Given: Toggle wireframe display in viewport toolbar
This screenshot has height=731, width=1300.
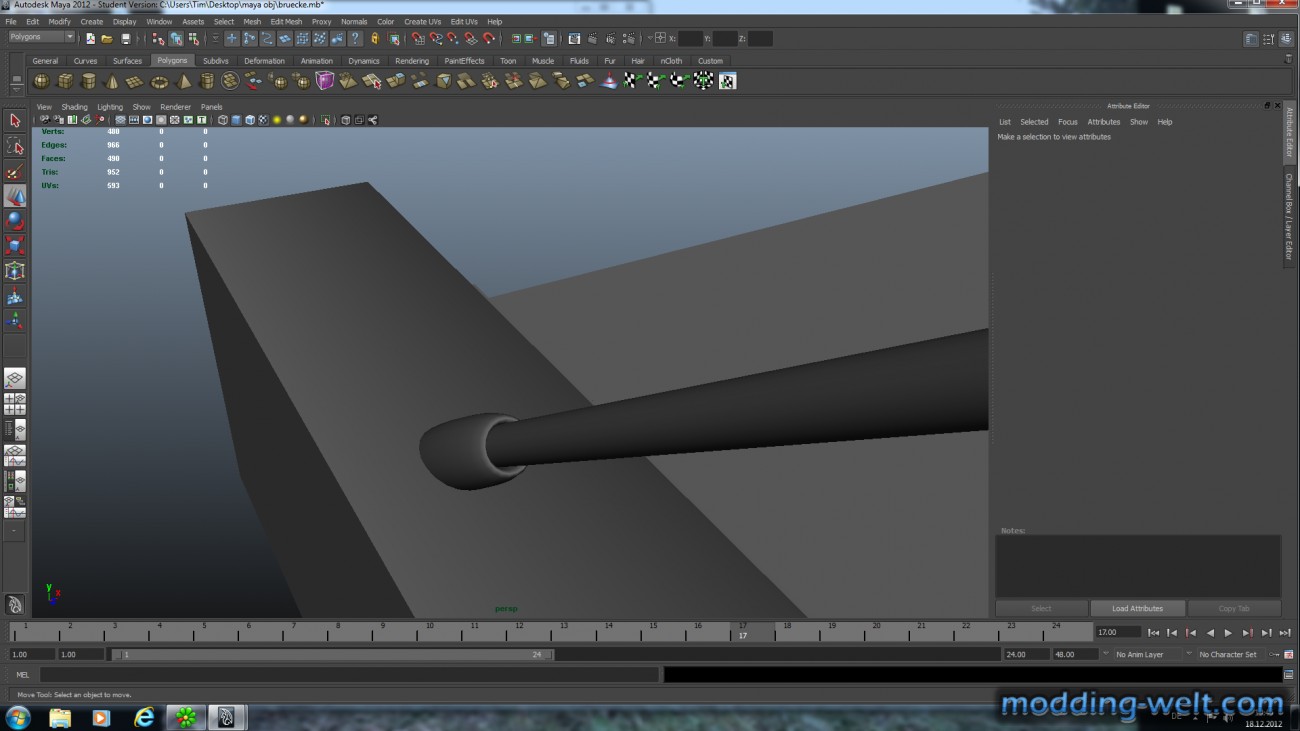Looking at the screenshot, I should [222, 120].
